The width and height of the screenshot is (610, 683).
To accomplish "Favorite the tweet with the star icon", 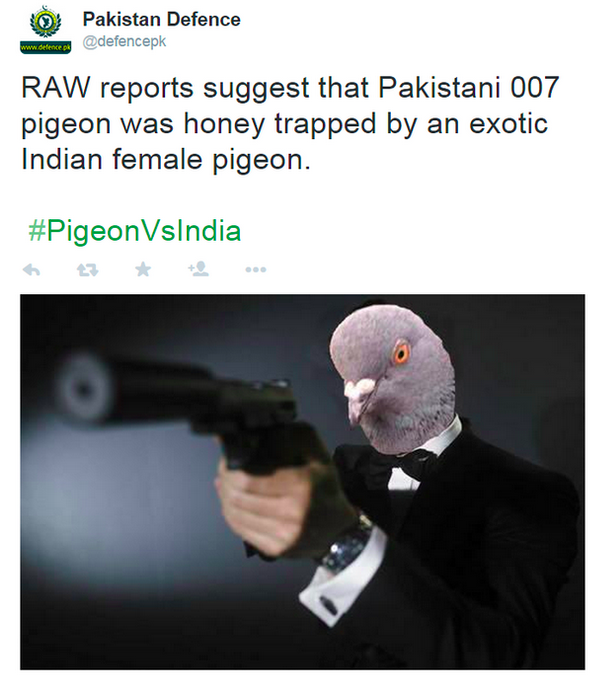I will coord(143,270).
